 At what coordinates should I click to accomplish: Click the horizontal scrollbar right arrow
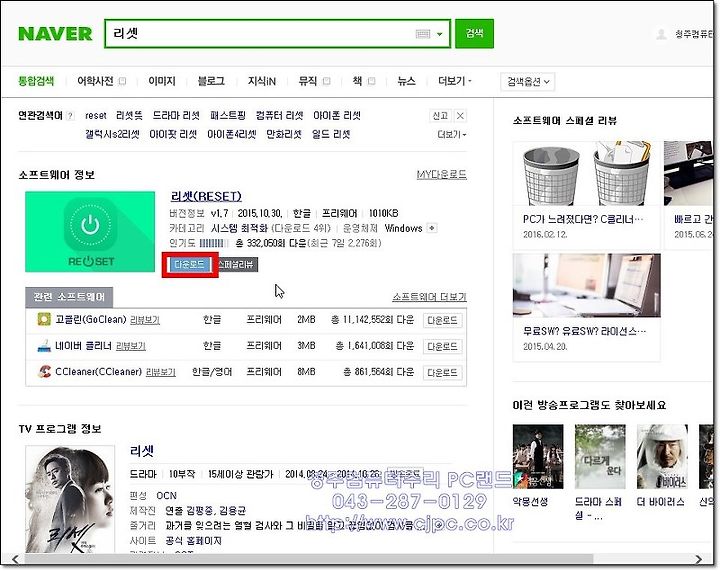[x=698, y=559]
